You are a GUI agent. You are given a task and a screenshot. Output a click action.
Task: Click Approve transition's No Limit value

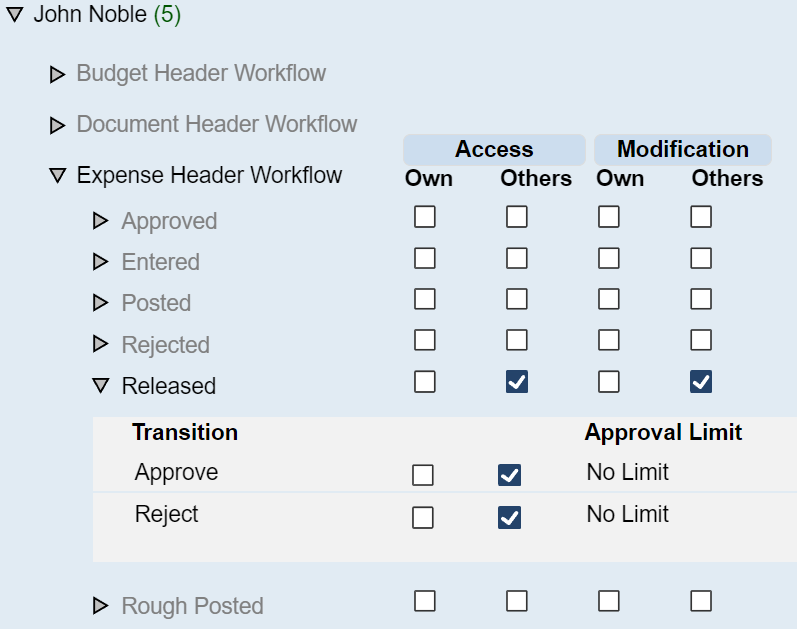627,472
